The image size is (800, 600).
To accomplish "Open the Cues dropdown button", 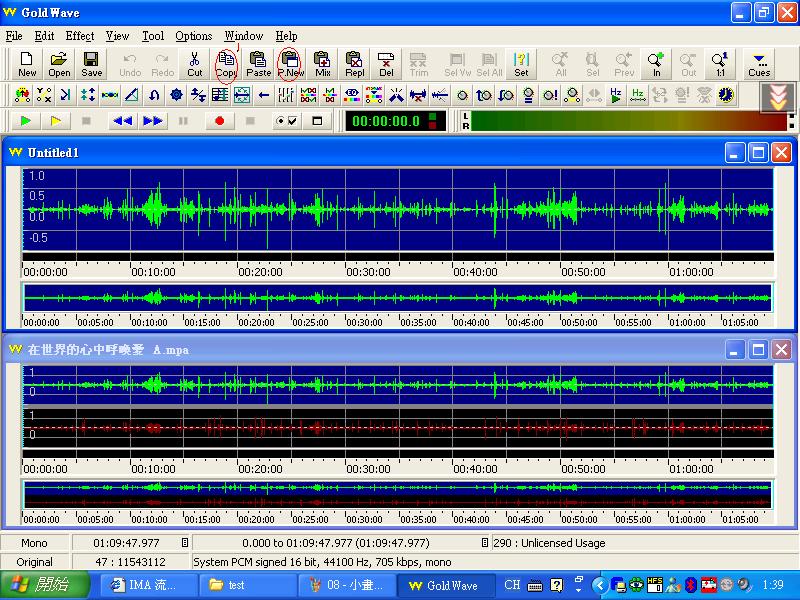I will (x=759, y=64).
